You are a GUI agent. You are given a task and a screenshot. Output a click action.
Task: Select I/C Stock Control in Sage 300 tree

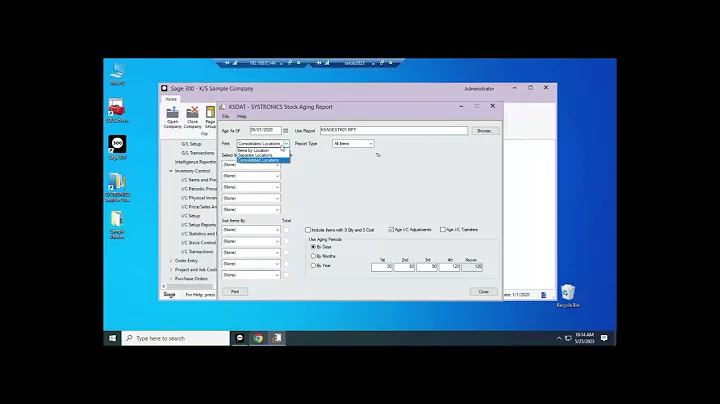(198, 243)
